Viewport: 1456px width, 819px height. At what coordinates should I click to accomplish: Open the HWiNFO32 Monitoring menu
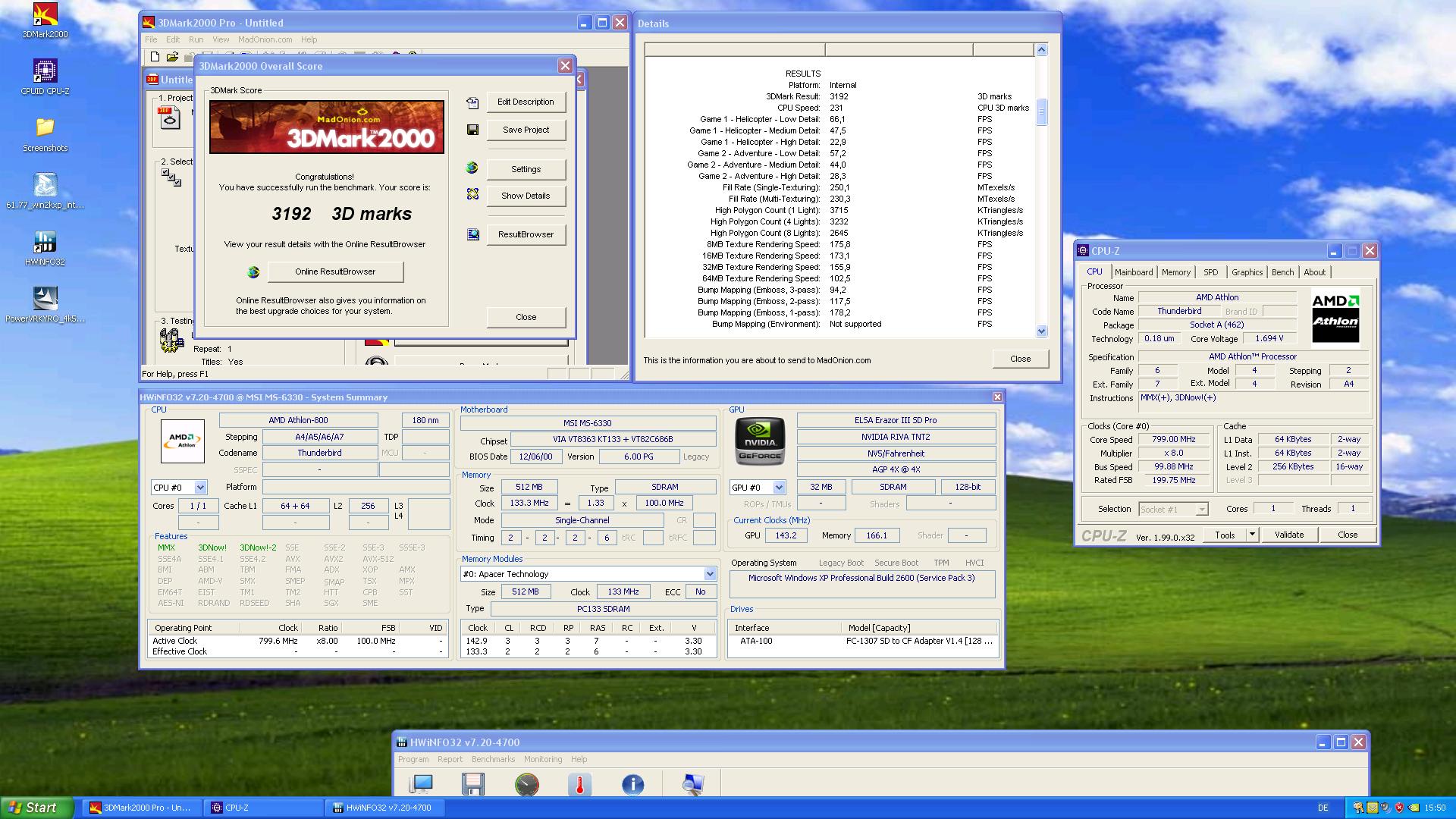click(543, 759)
